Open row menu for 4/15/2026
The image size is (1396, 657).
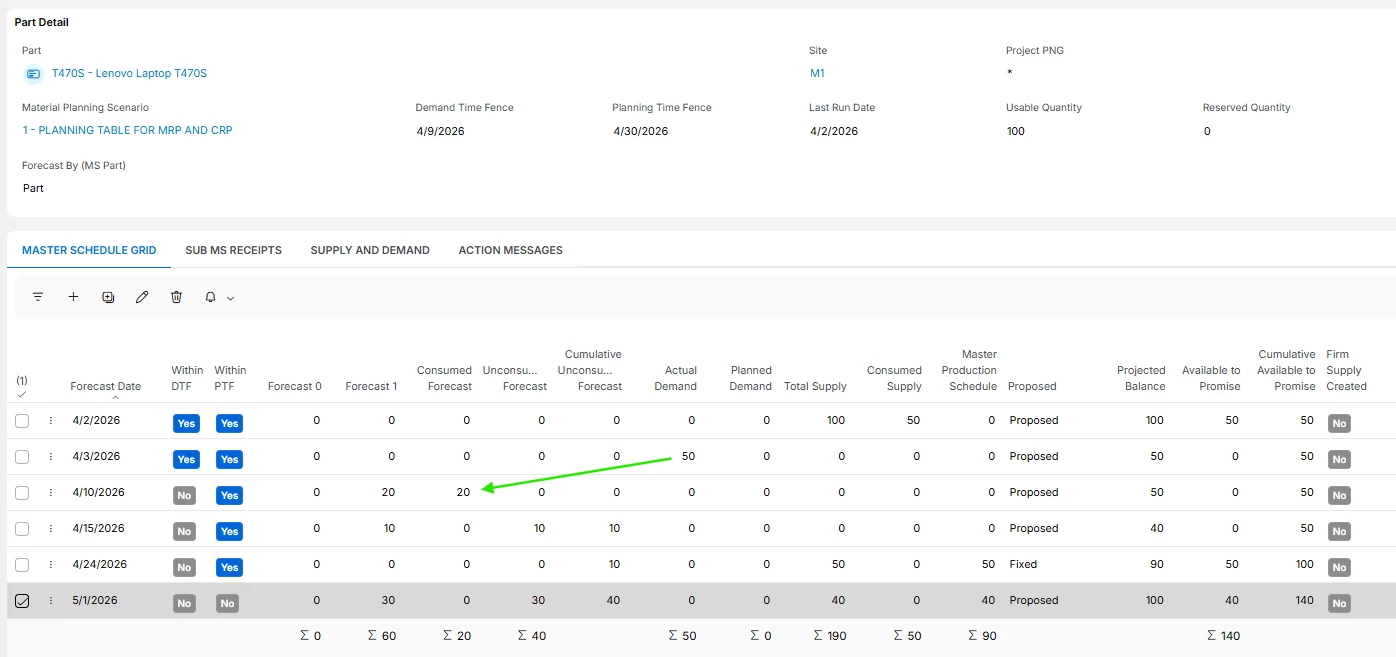click(x=51, y=529)
